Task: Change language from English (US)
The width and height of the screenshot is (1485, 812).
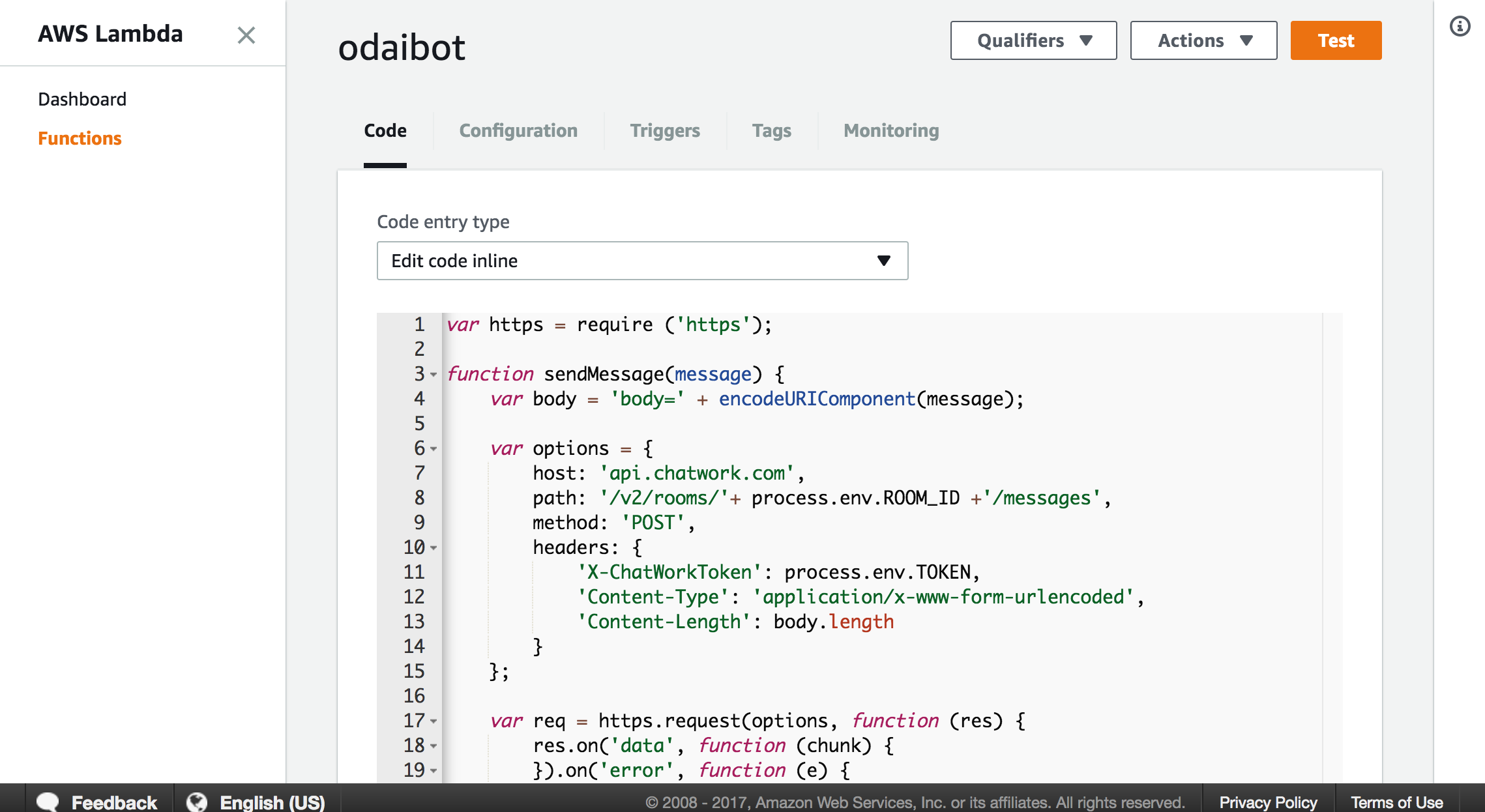Action: coord(272,802)
